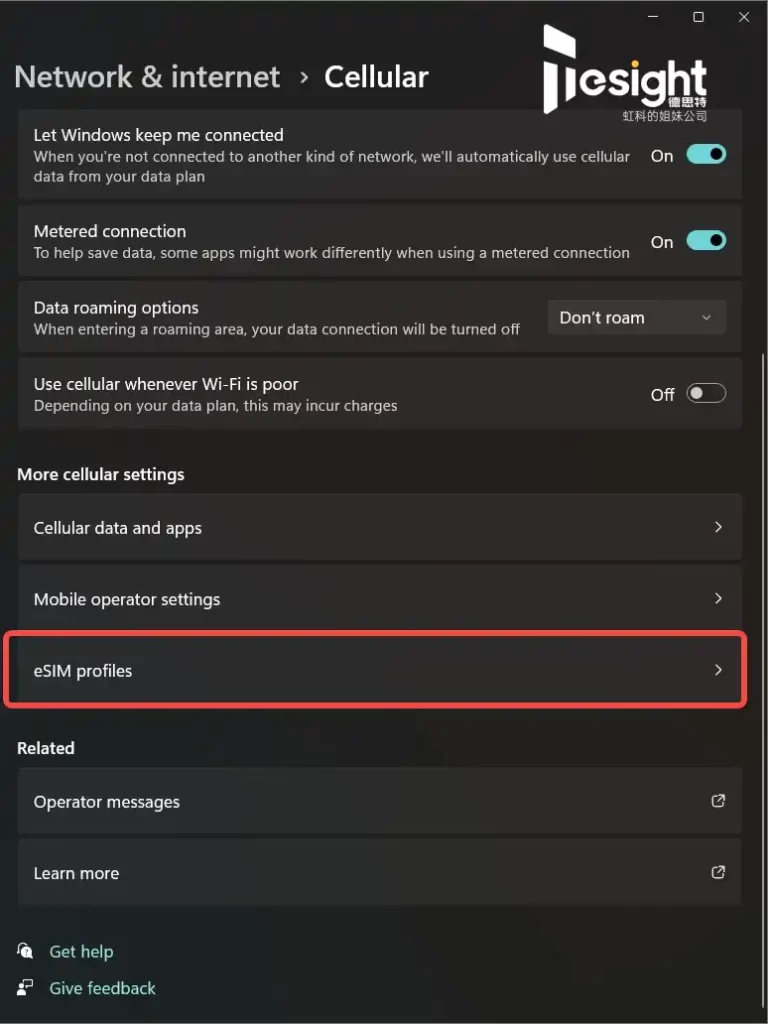Open the Get help link
Screen dimensions: 768x1024
pyautogui.click(x=81, y=952)
